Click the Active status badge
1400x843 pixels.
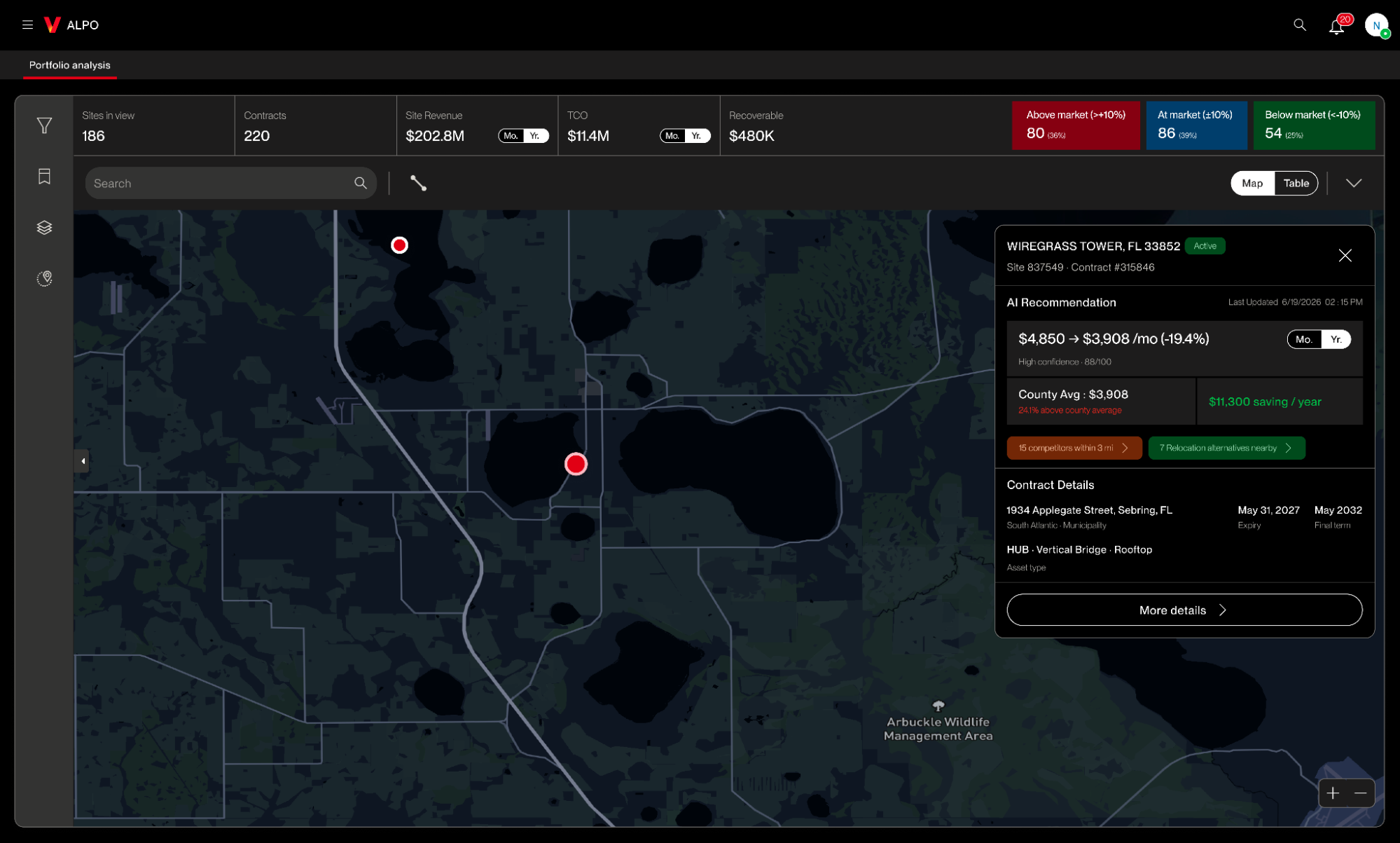1205,246
